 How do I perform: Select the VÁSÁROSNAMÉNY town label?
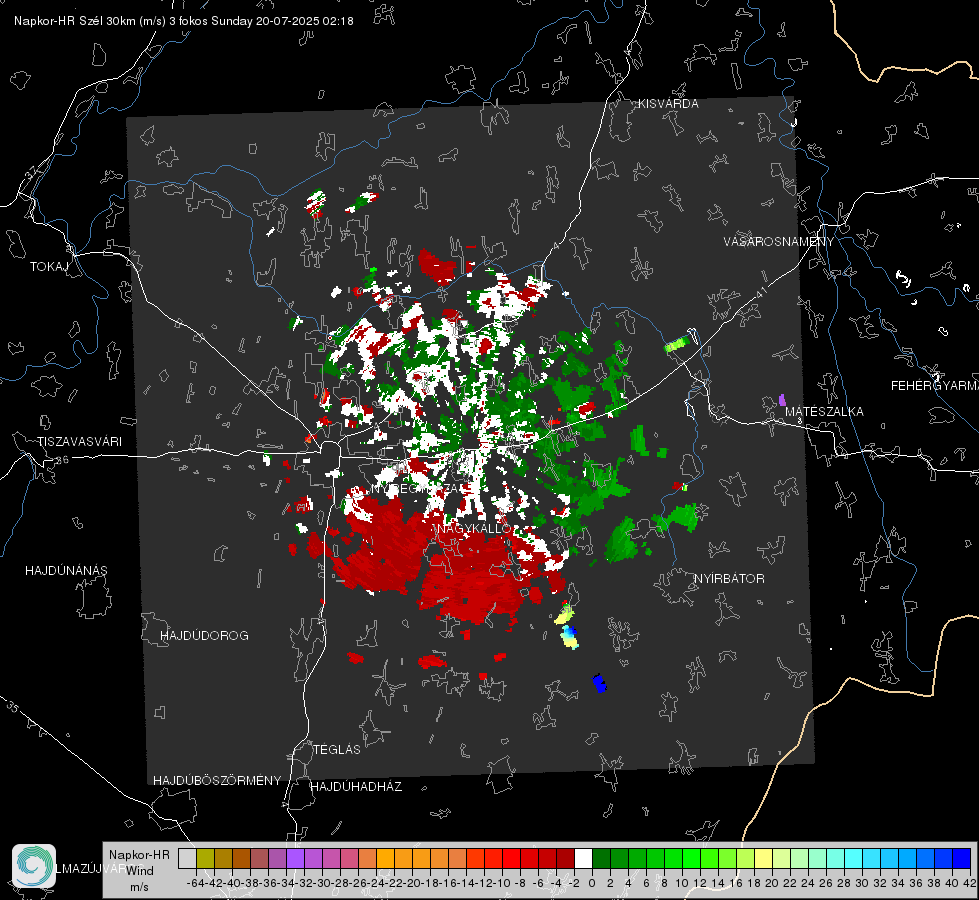click(779, 241)
